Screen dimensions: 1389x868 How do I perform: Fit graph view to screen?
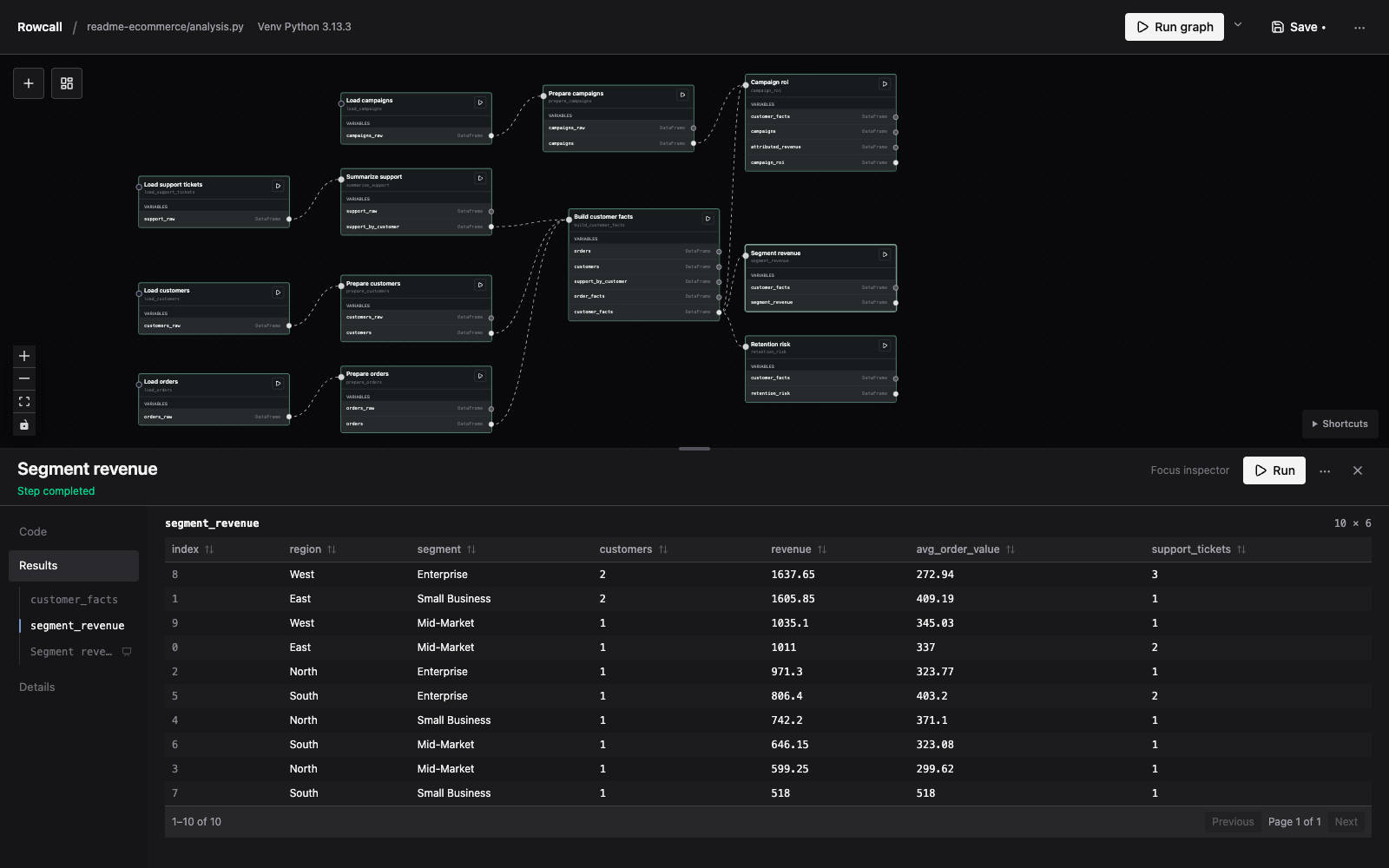coord(24,402)
